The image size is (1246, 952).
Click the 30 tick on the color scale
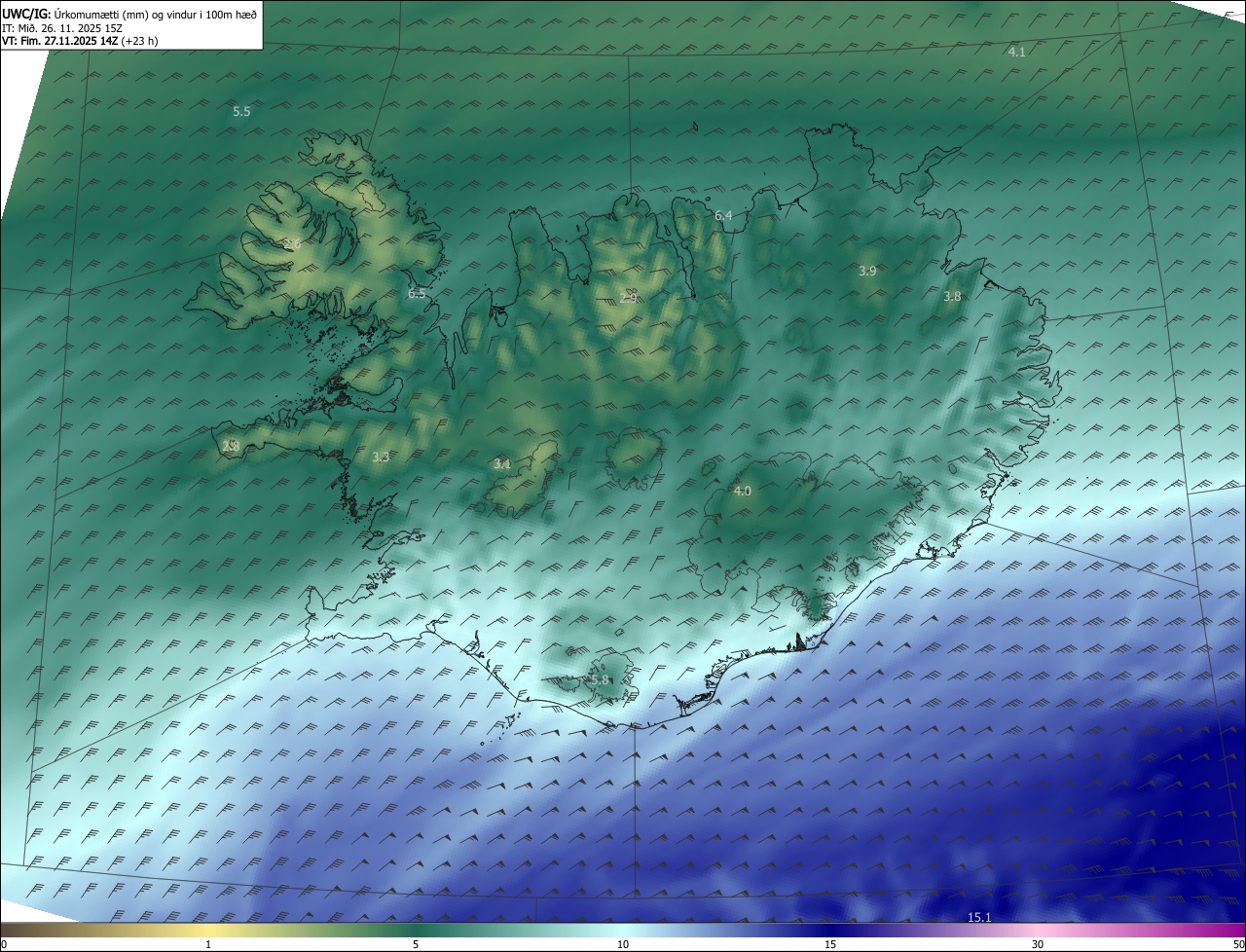click(1038, 944)
